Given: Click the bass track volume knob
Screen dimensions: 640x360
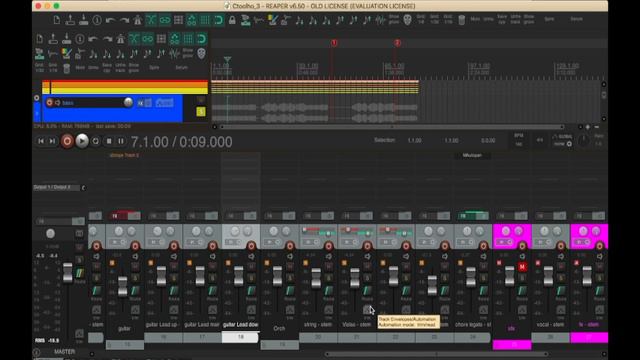Looking at the screenshot, I should [x=128, y=102].
